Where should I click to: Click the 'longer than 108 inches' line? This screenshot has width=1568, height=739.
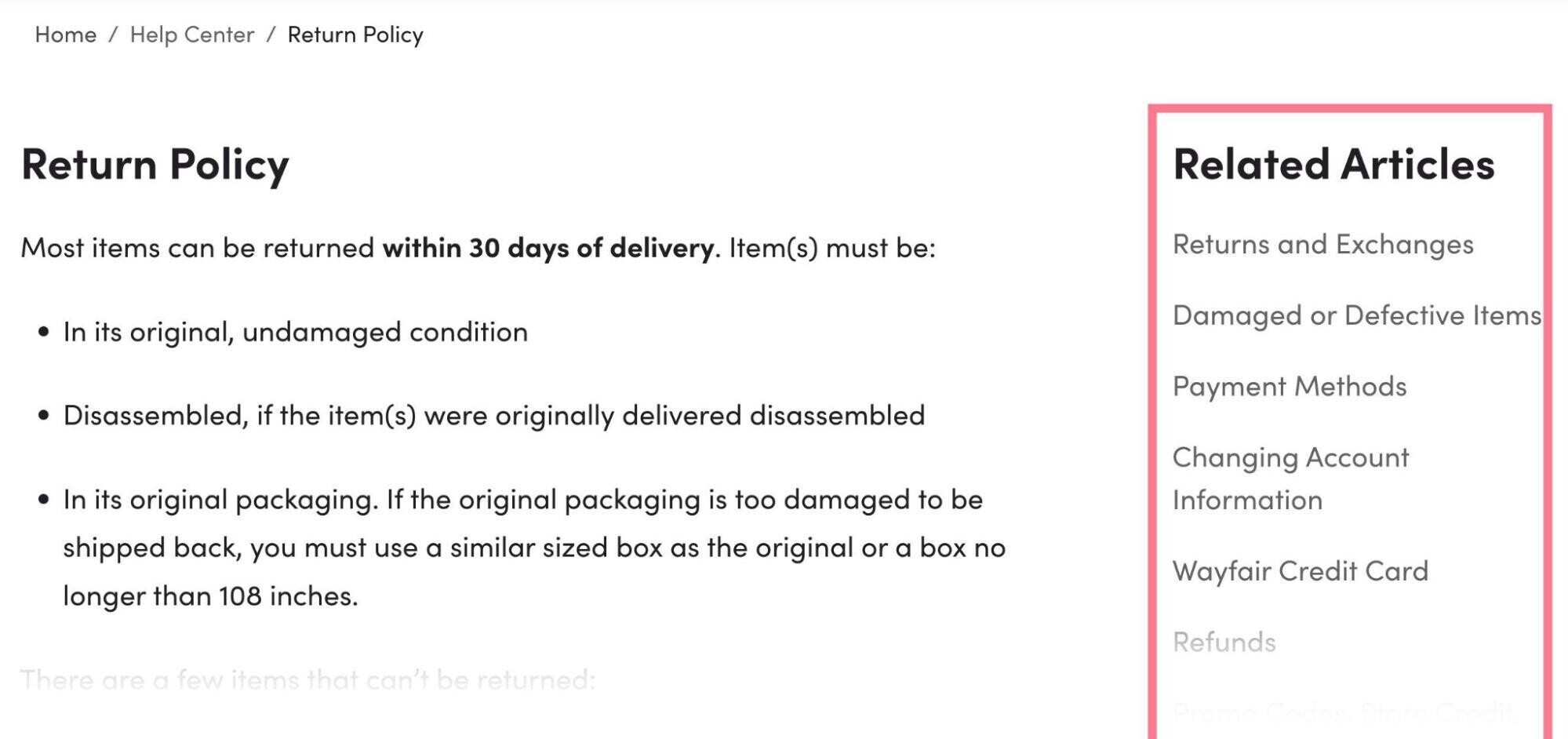tap(211, 596)
